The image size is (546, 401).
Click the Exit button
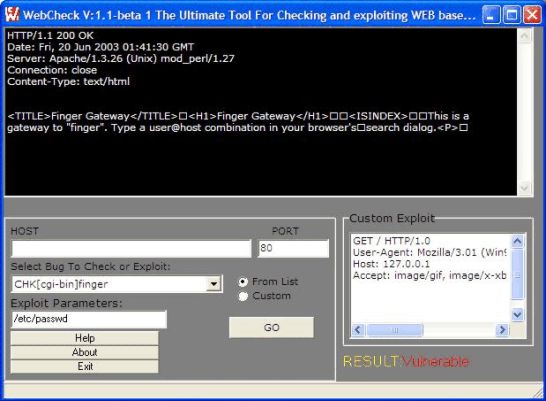[x=85, y=367]
